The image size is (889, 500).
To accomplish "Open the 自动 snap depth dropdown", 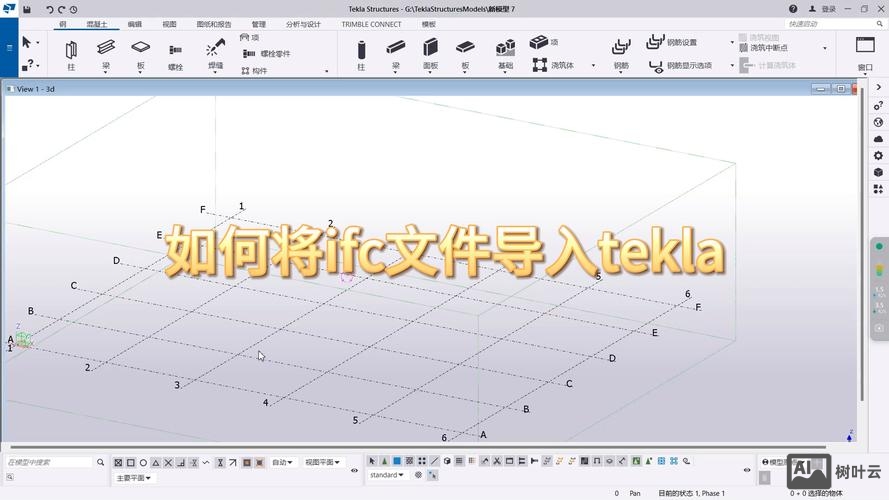I will (282, 462).
